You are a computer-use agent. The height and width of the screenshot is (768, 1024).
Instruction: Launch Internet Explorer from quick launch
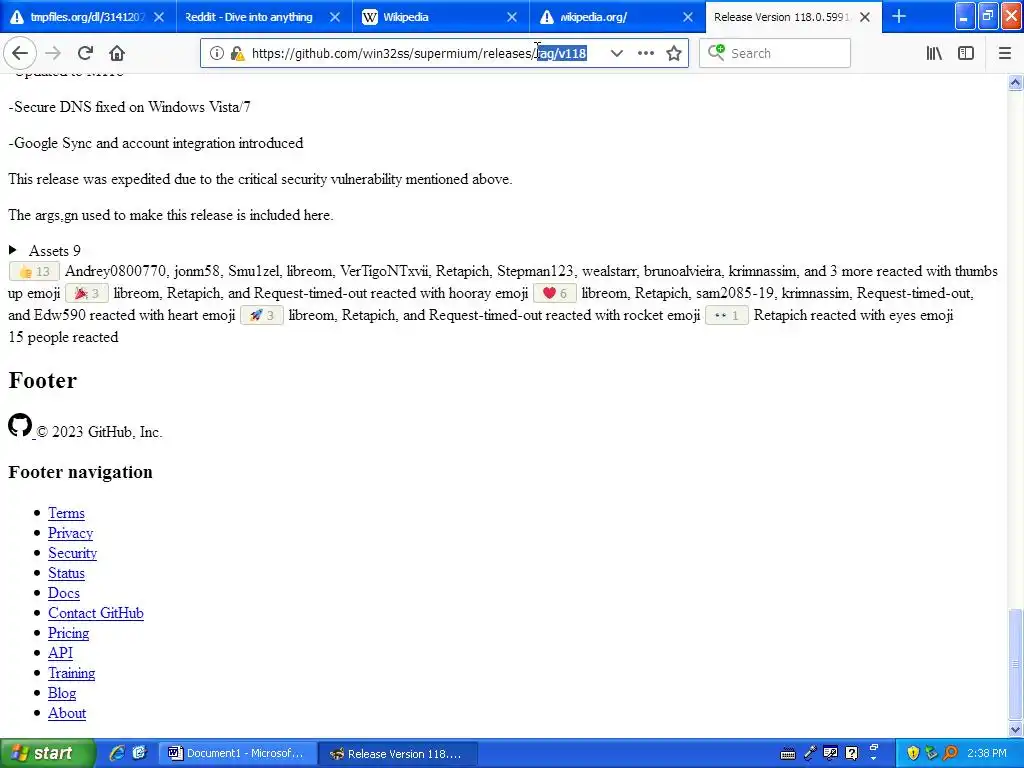tap(117, 753)
